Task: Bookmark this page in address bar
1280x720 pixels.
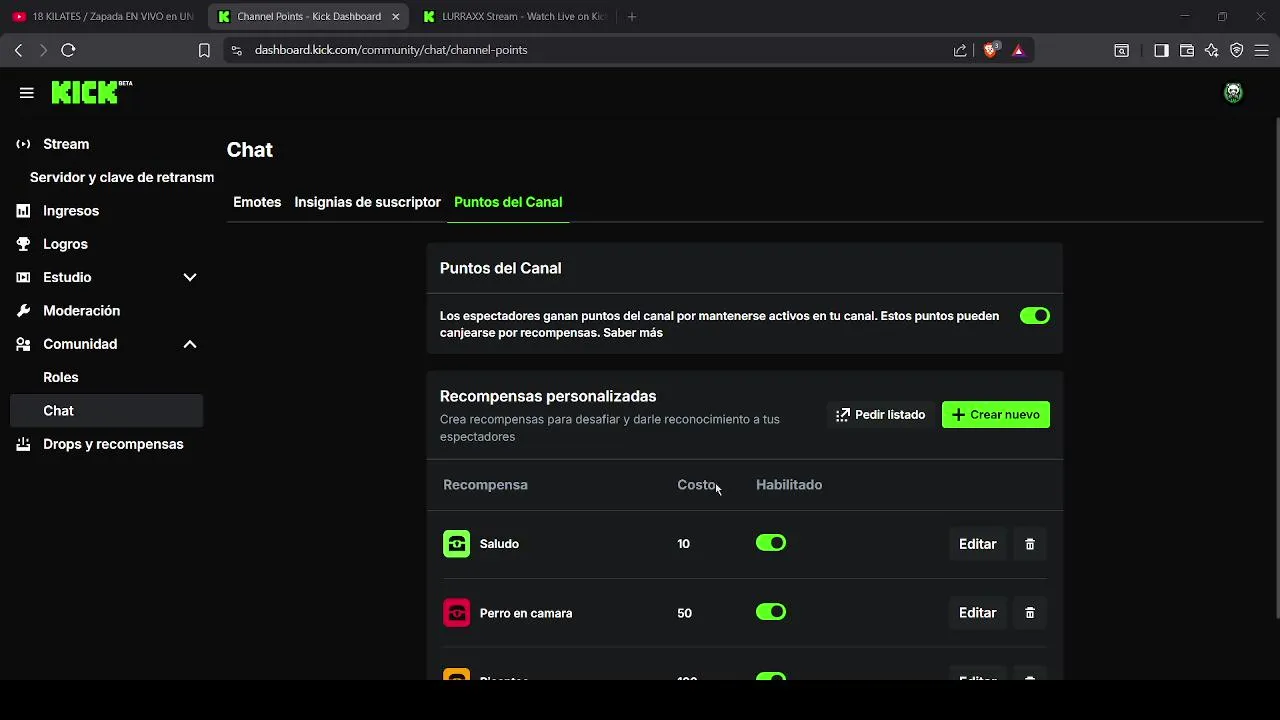Action: tap(204, 50)
